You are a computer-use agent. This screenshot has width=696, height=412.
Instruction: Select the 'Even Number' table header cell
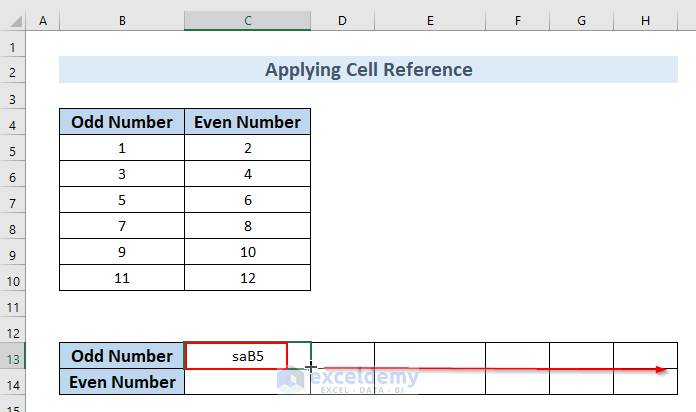point(247,122)
